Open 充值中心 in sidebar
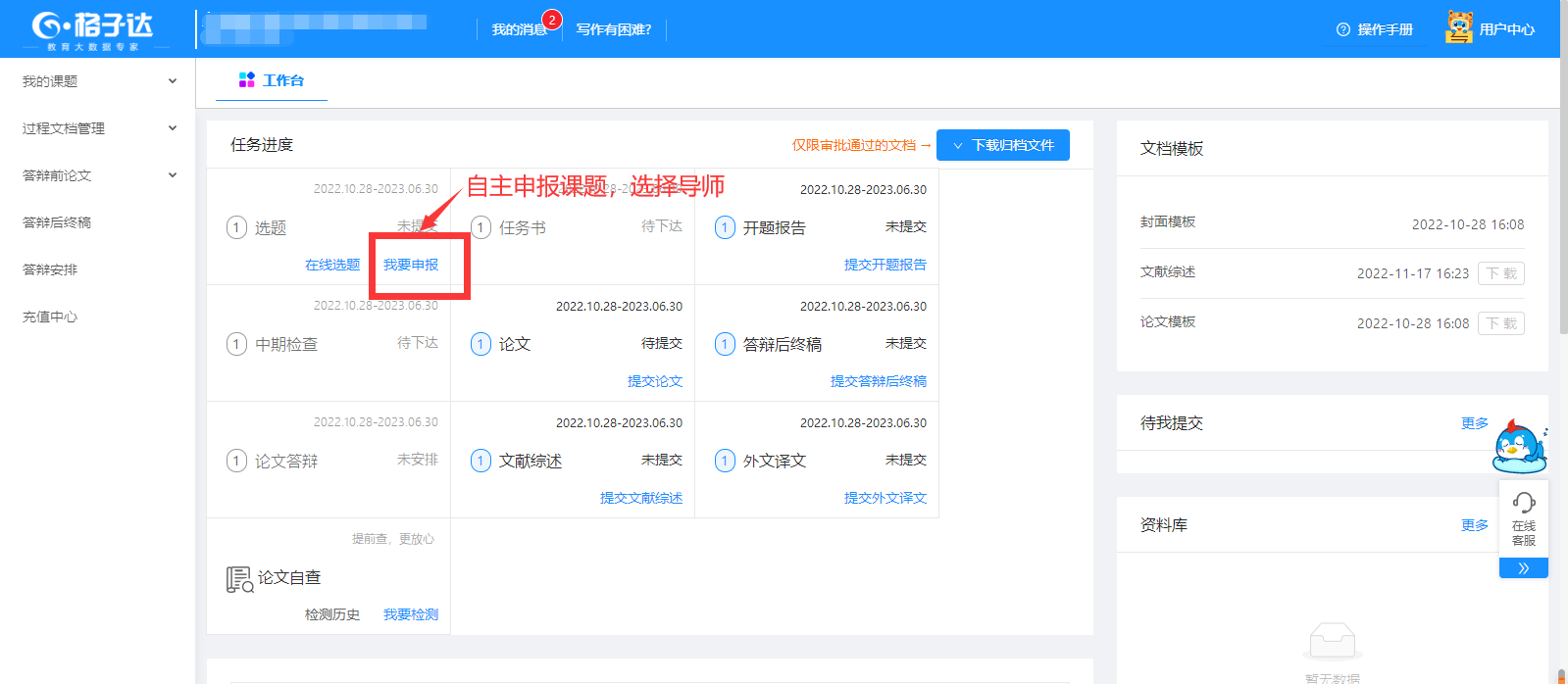The width and height of the screenshot is (1568, 684). pos(50,317)
